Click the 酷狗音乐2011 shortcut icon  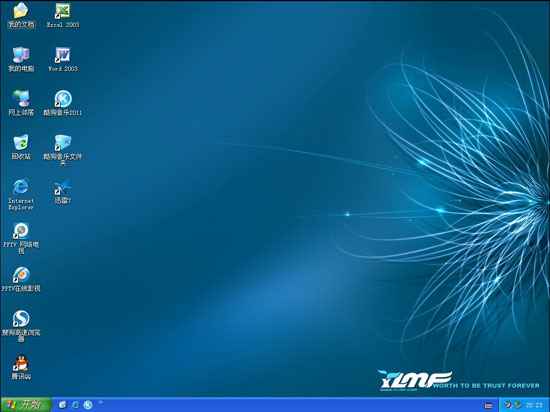point(63,103)
